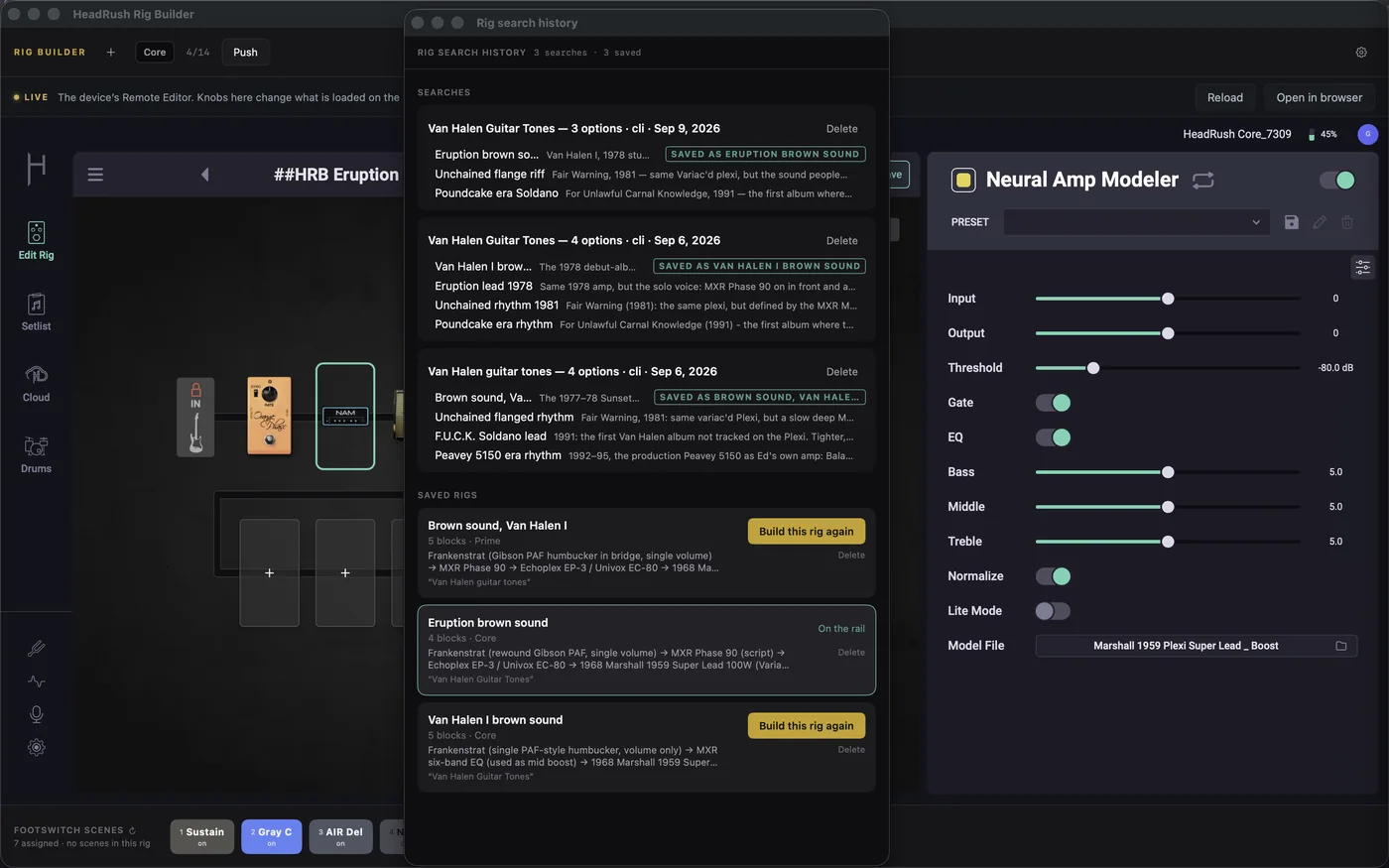Adjust the Treble slider

point(1168,542)
